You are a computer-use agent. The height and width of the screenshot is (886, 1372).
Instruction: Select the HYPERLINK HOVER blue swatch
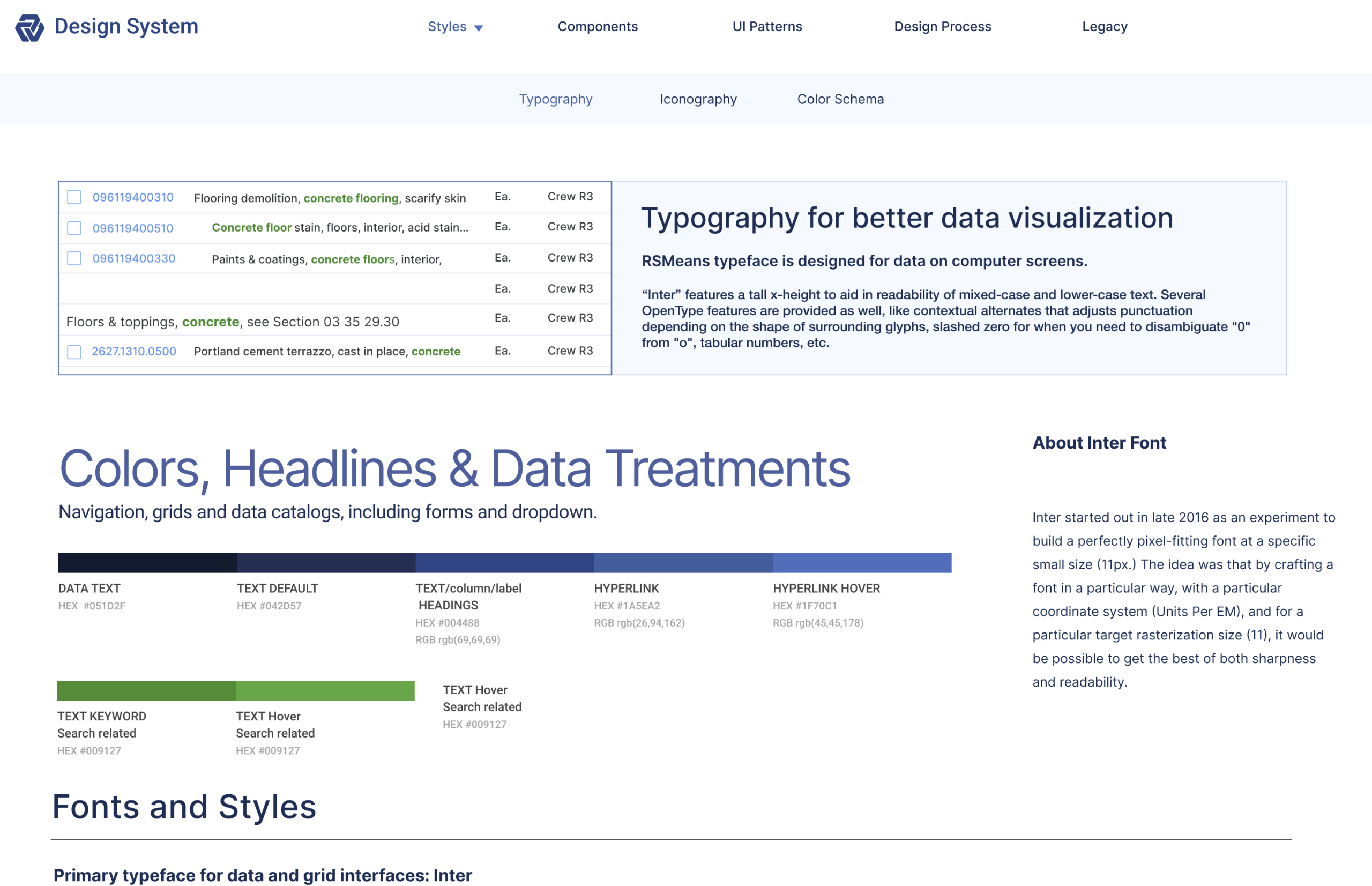861,562
